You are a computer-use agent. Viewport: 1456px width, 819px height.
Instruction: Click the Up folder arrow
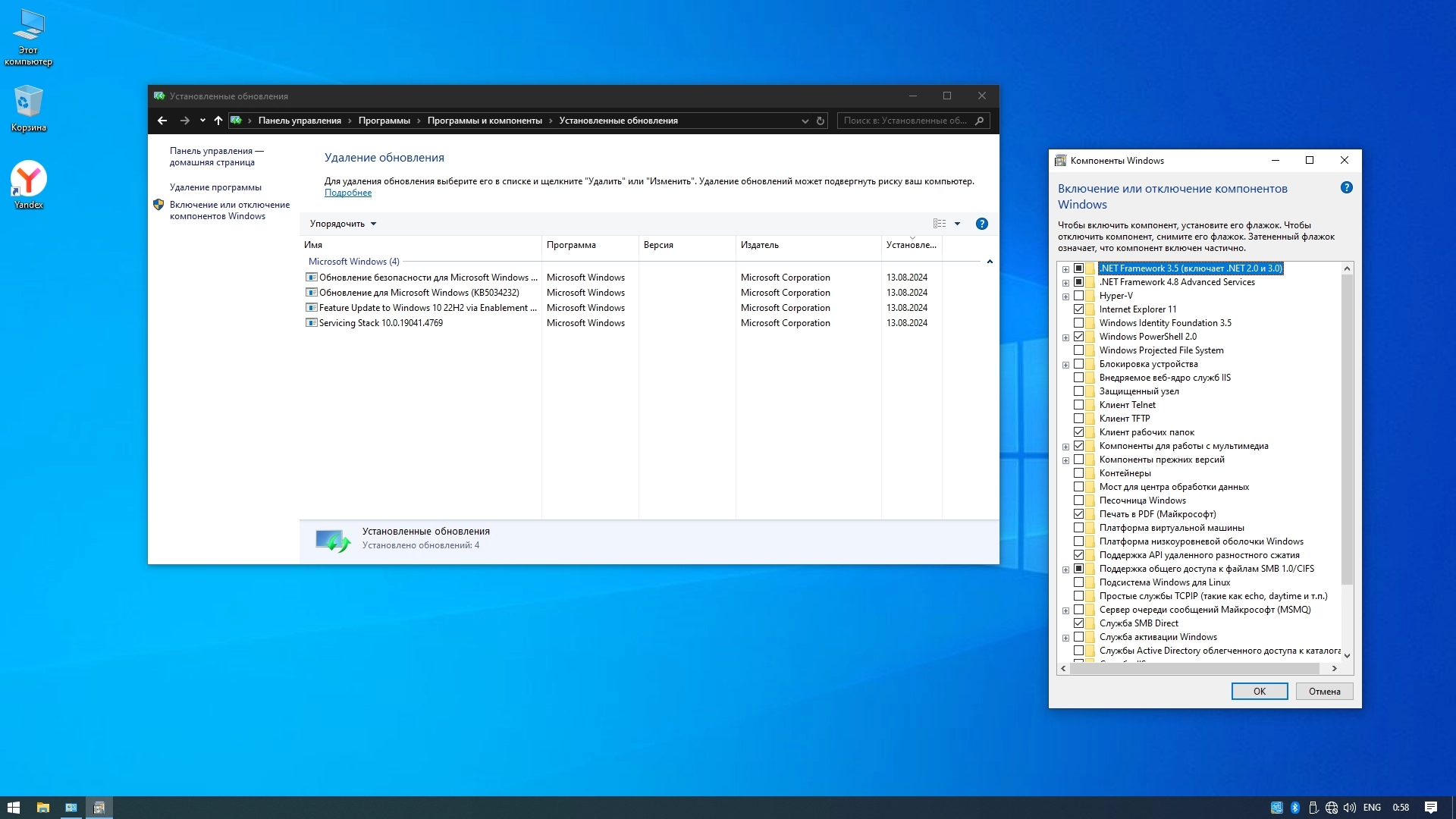click(218, 121)
